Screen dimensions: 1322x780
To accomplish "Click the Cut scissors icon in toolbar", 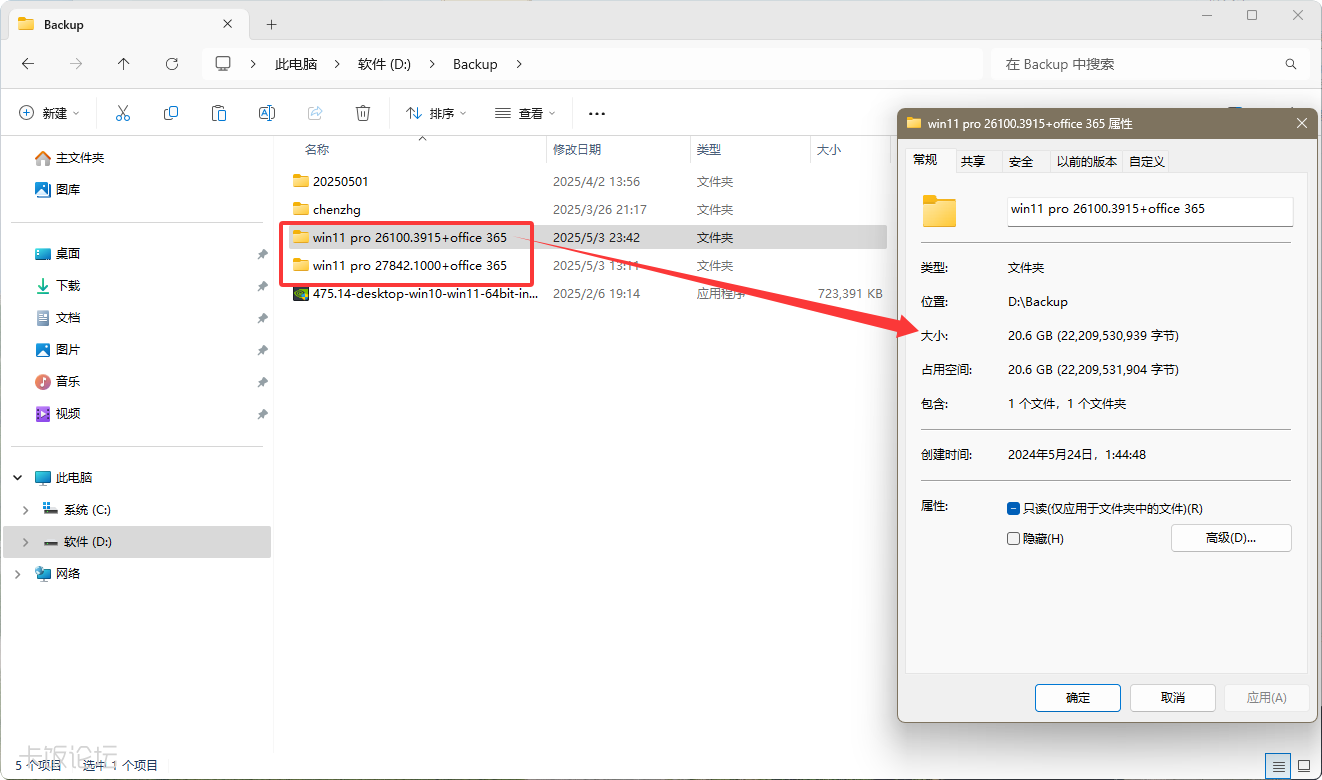I will tap(123, 113).
